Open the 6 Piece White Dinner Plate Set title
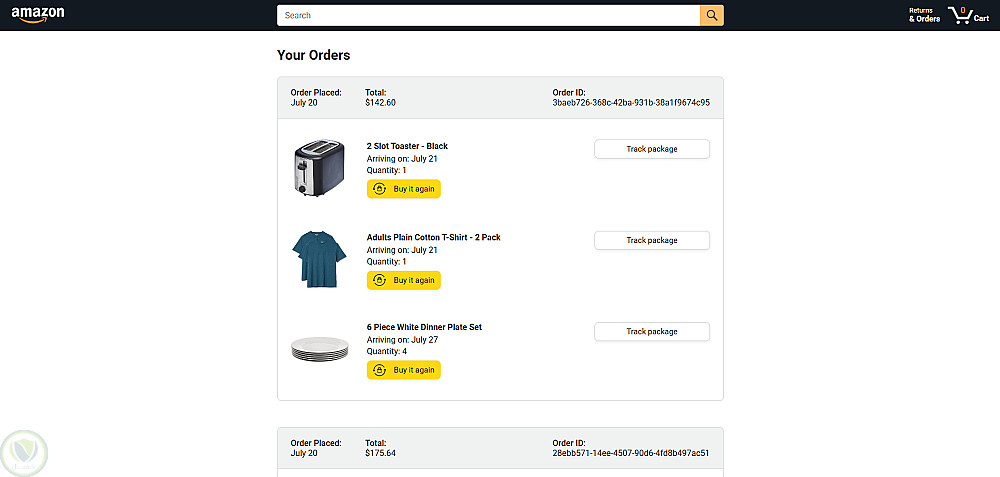 (x=424, y=327)
